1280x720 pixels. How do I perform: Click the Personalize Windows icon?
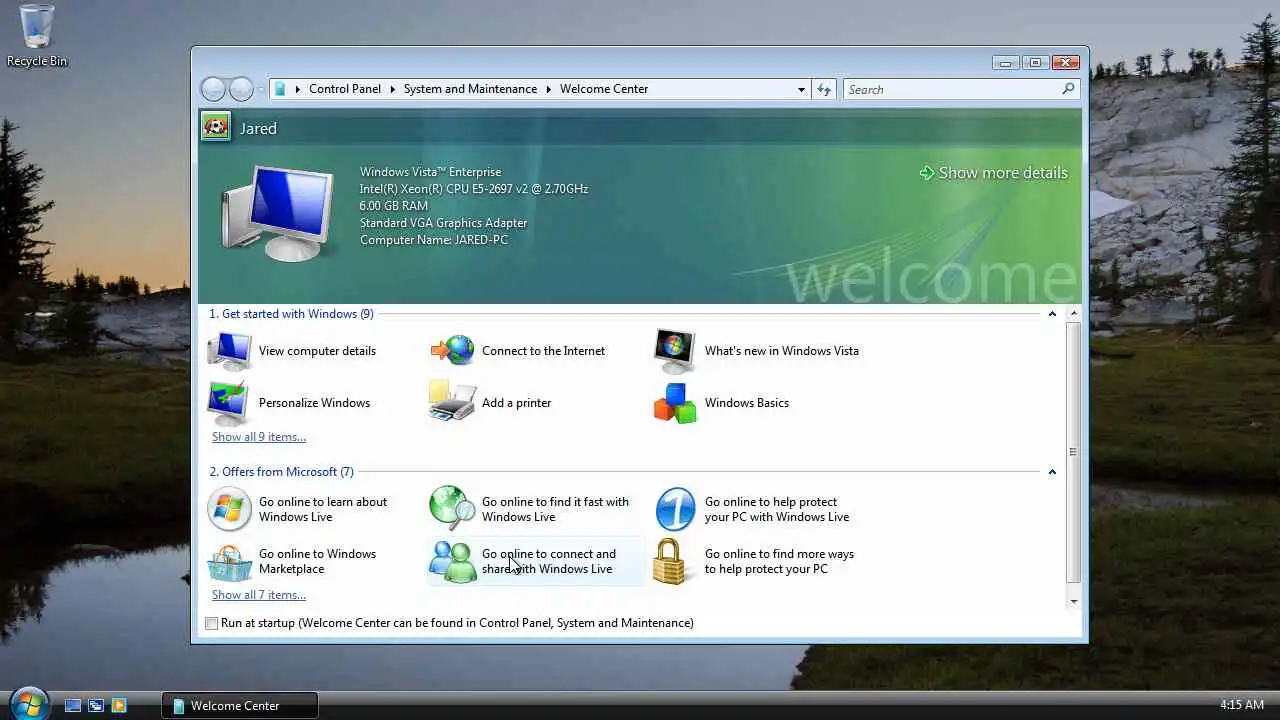(230, 403)
